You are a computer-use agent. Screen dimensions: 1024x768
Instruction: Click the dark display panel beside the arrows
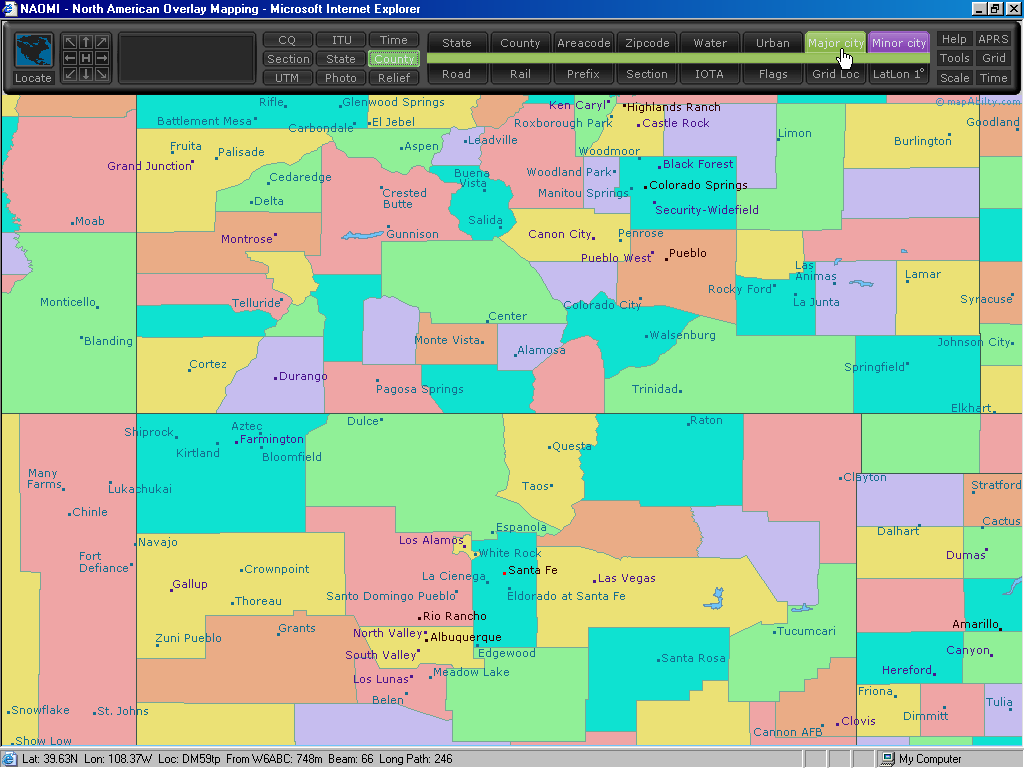(187, 58)
